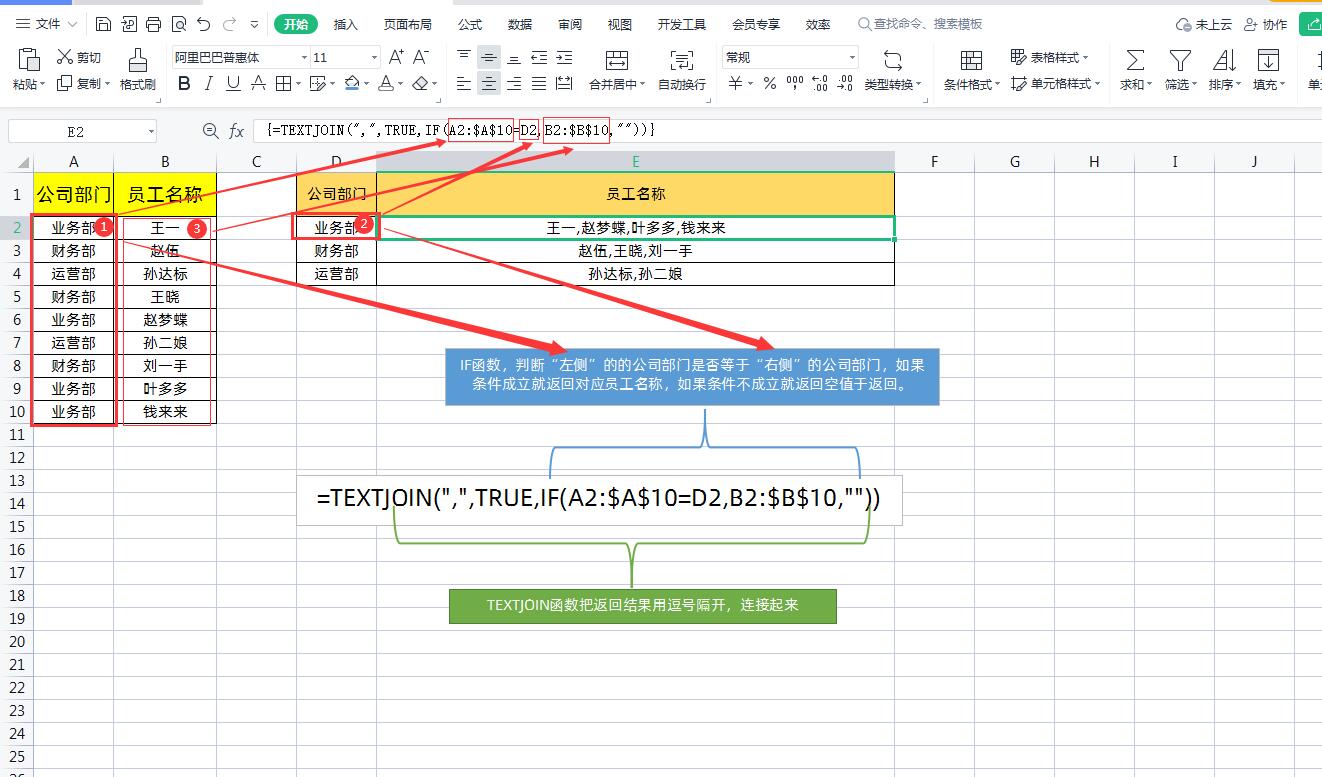Expand the 单元格样式 dropdown

[1098, 85]
